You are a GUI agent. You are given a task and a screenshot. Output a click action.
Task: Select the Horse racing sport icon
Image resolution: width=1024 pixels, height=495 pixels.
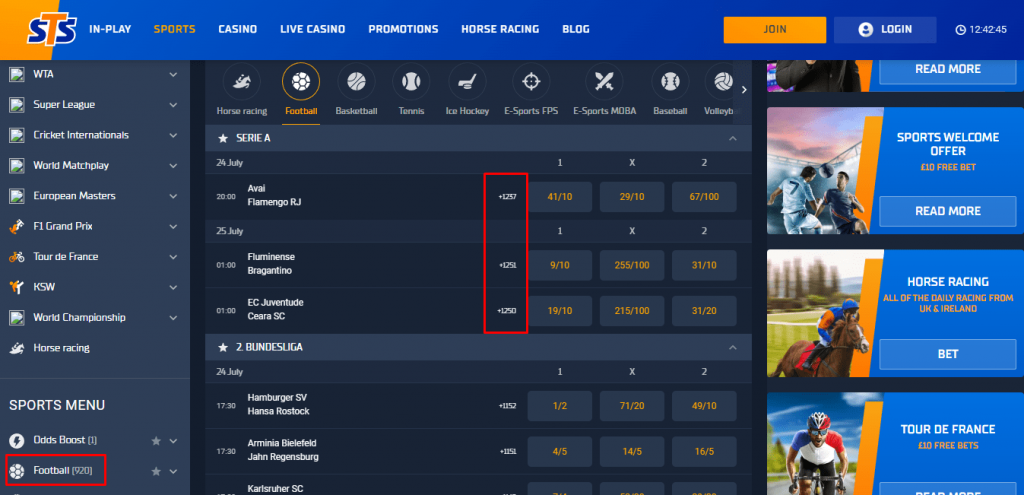click(x=241, y=81)
